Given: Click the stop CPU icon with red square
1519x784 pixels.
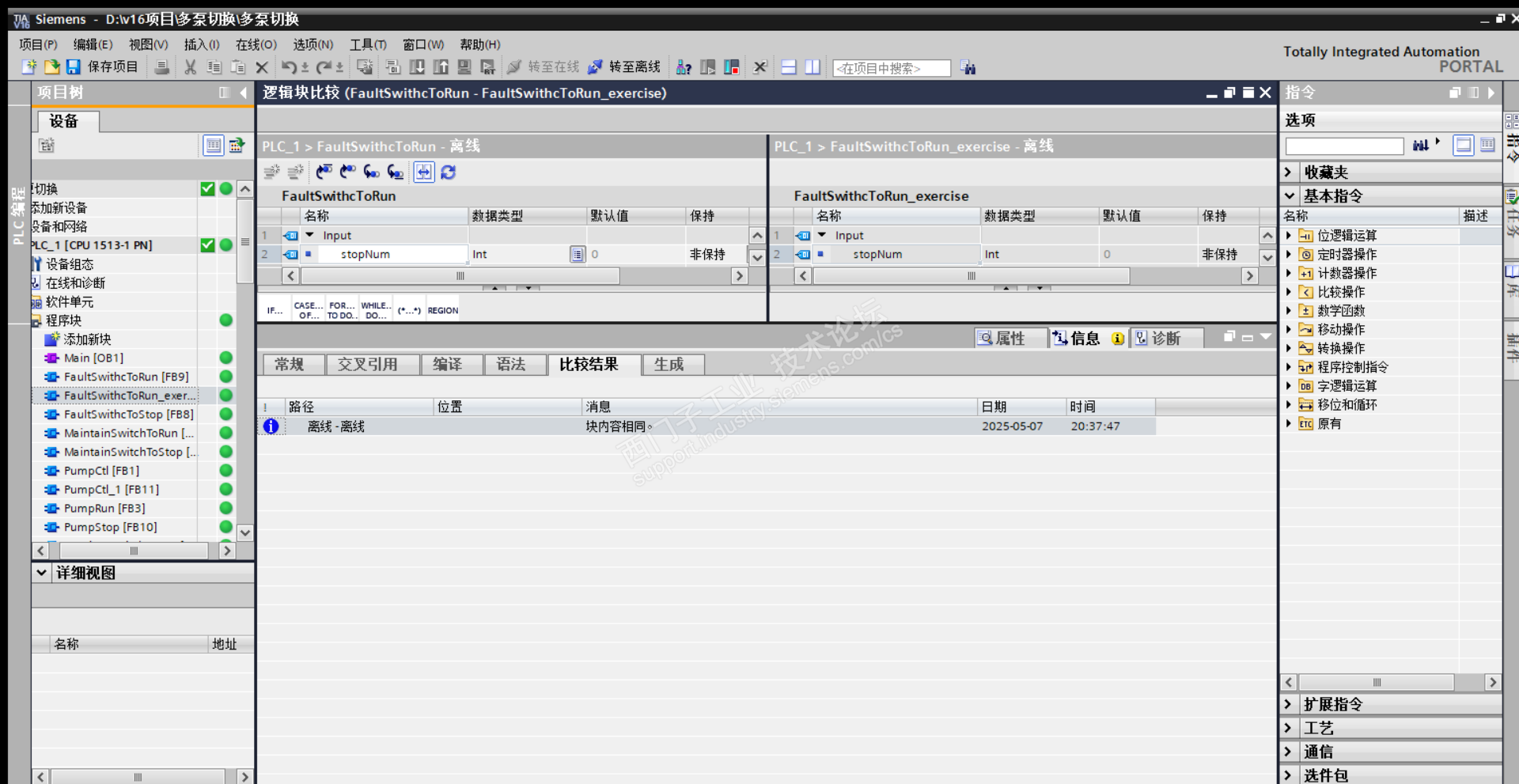Looking at the screenshot, I should click(732, 67).
